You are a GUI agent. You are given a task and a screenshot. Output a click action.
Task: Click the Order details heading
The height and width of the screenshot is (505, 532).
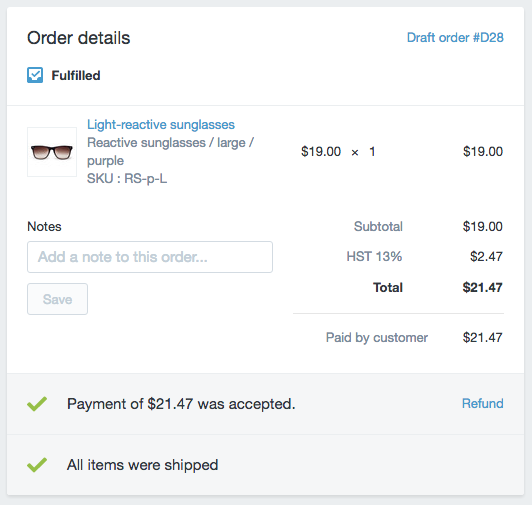79,38
